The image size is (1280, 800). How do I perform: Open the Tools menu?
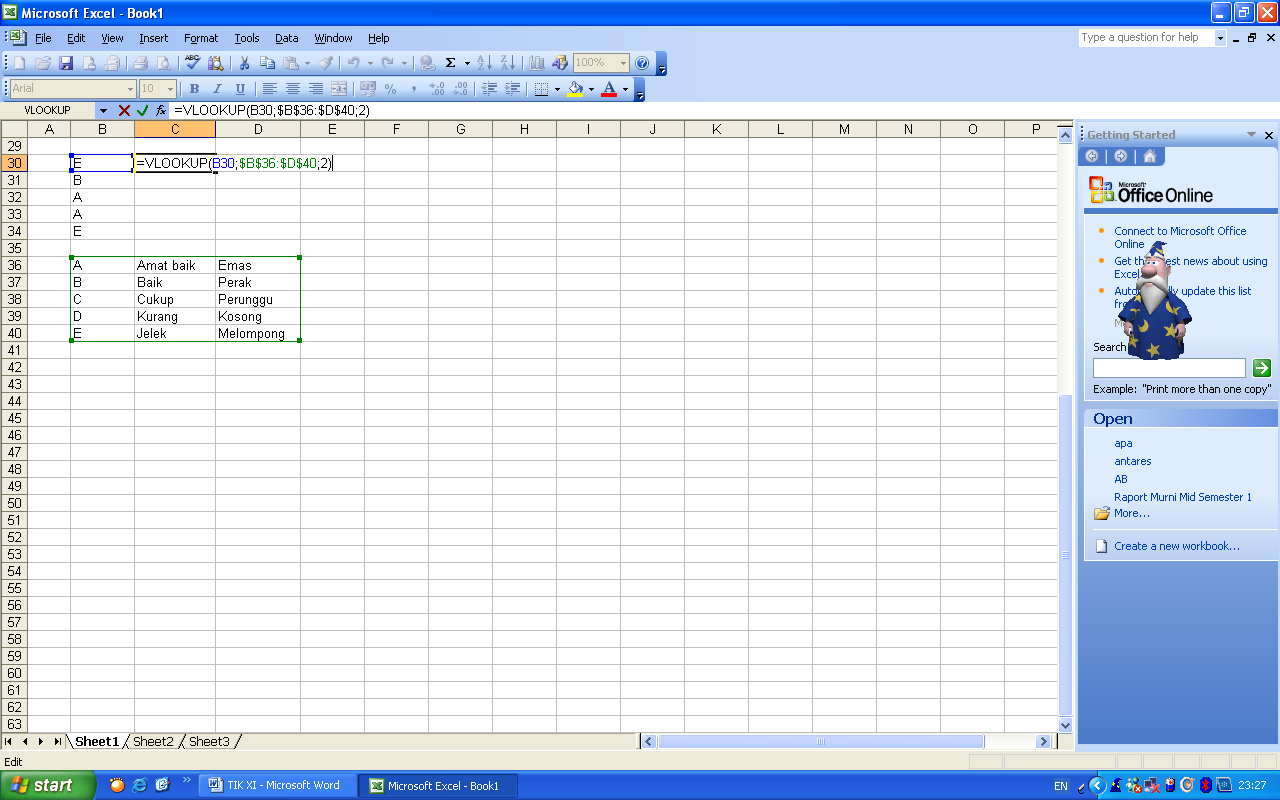click(247, 38)
